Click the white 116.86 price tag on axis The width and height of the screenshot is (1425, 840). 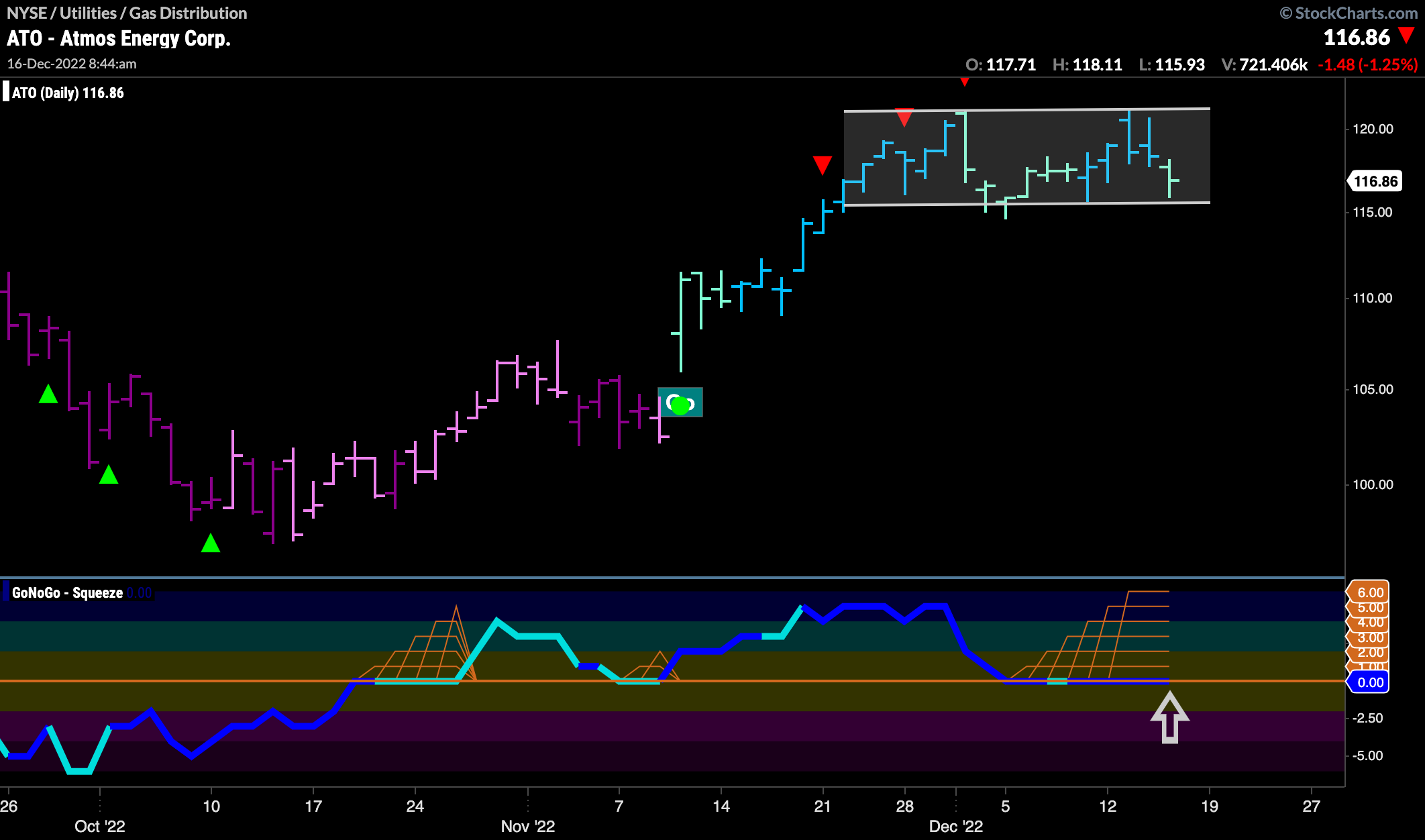(x=1375, y=181)
